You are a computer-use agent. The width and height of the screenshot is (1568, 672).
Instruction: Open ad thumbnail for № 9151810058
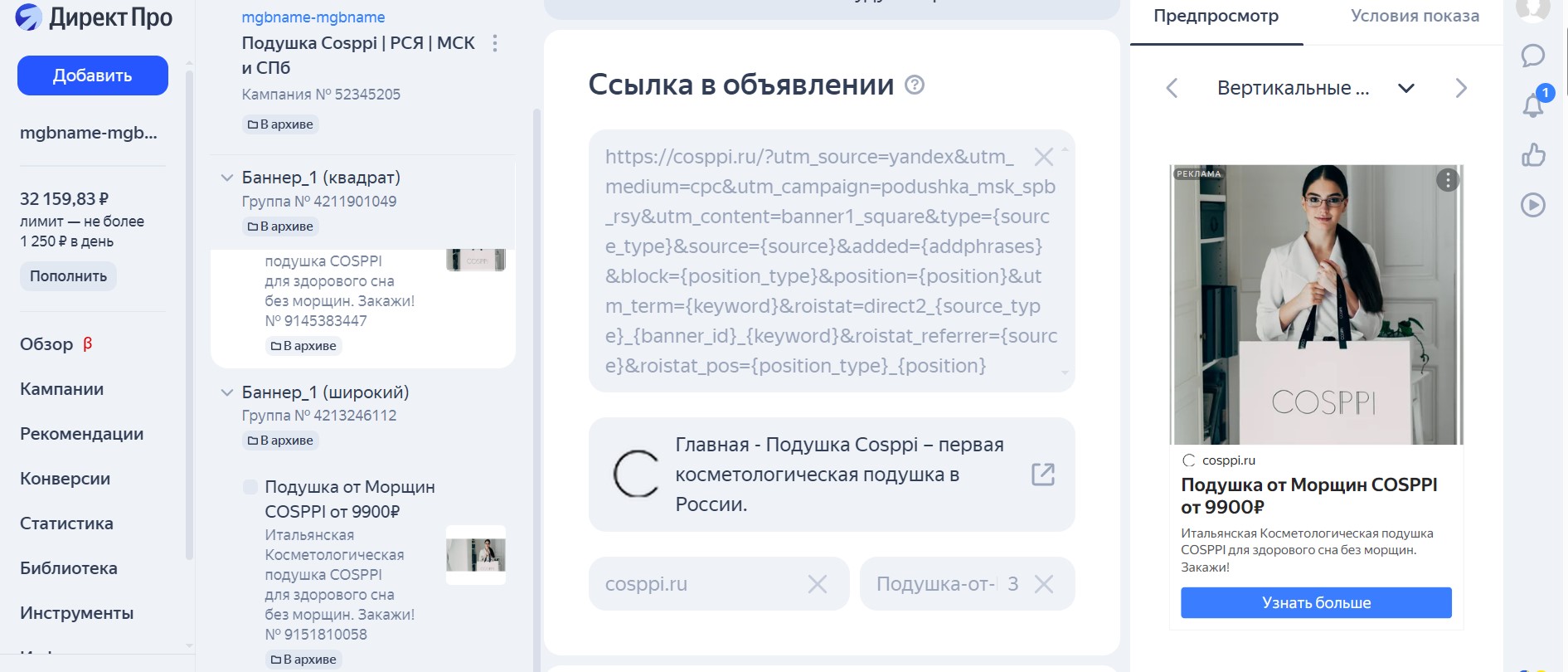pyautogui.click(x=476, y=555)
